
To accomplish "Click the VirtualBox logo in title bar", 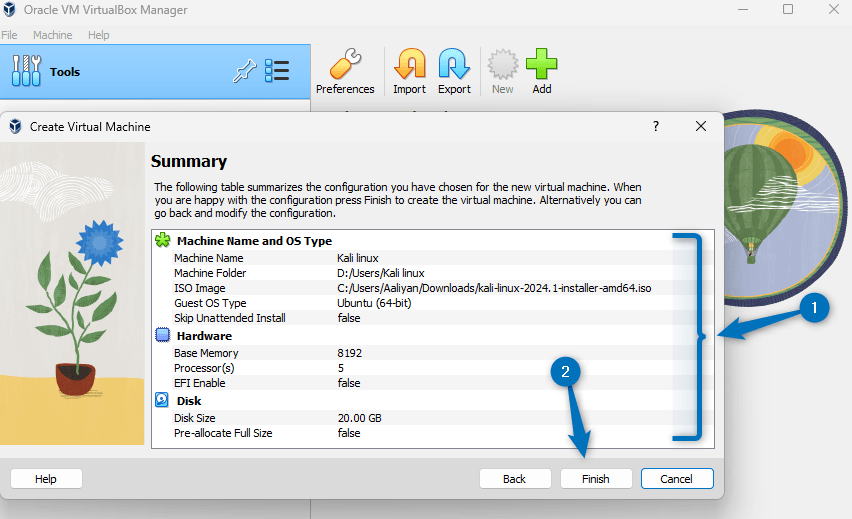I will point(9,9).
